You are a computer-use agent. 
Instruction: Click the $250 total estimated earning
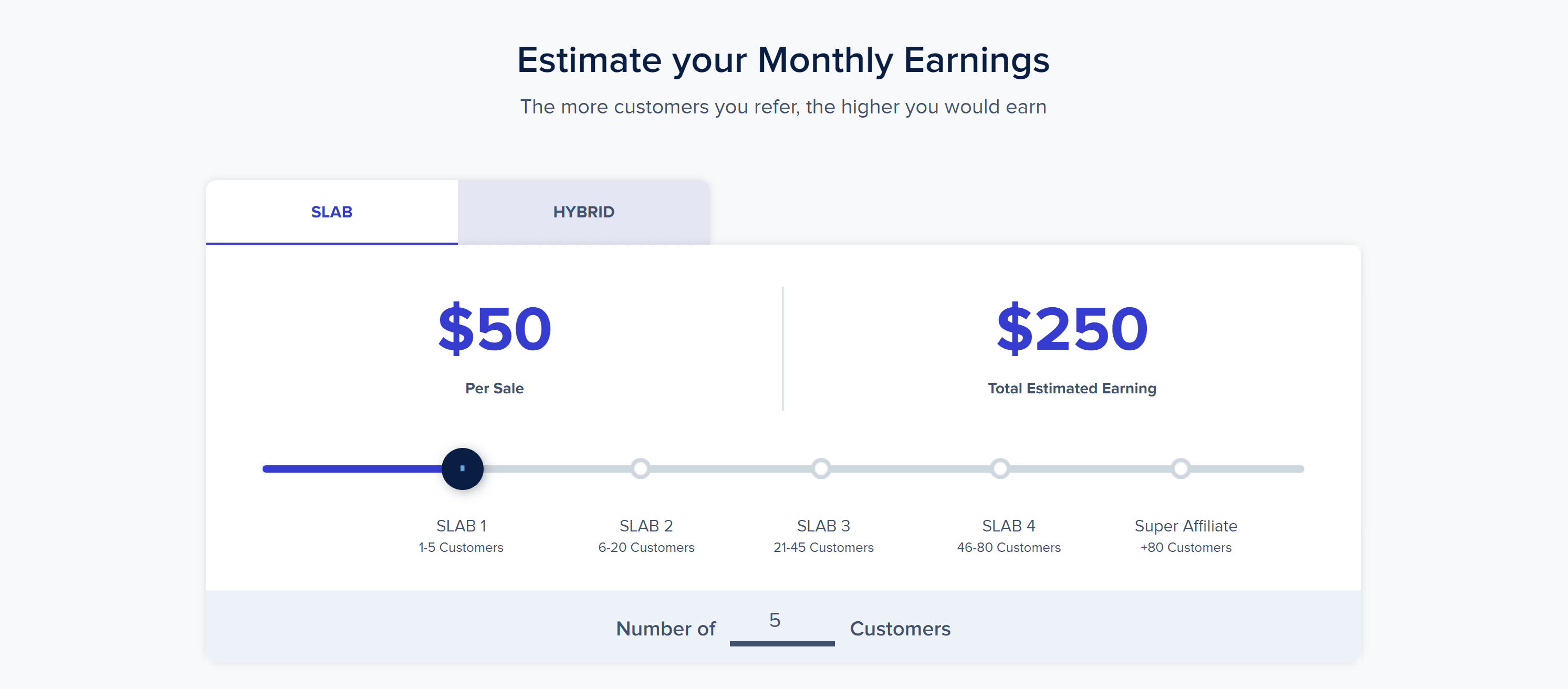click(1071, 329)
